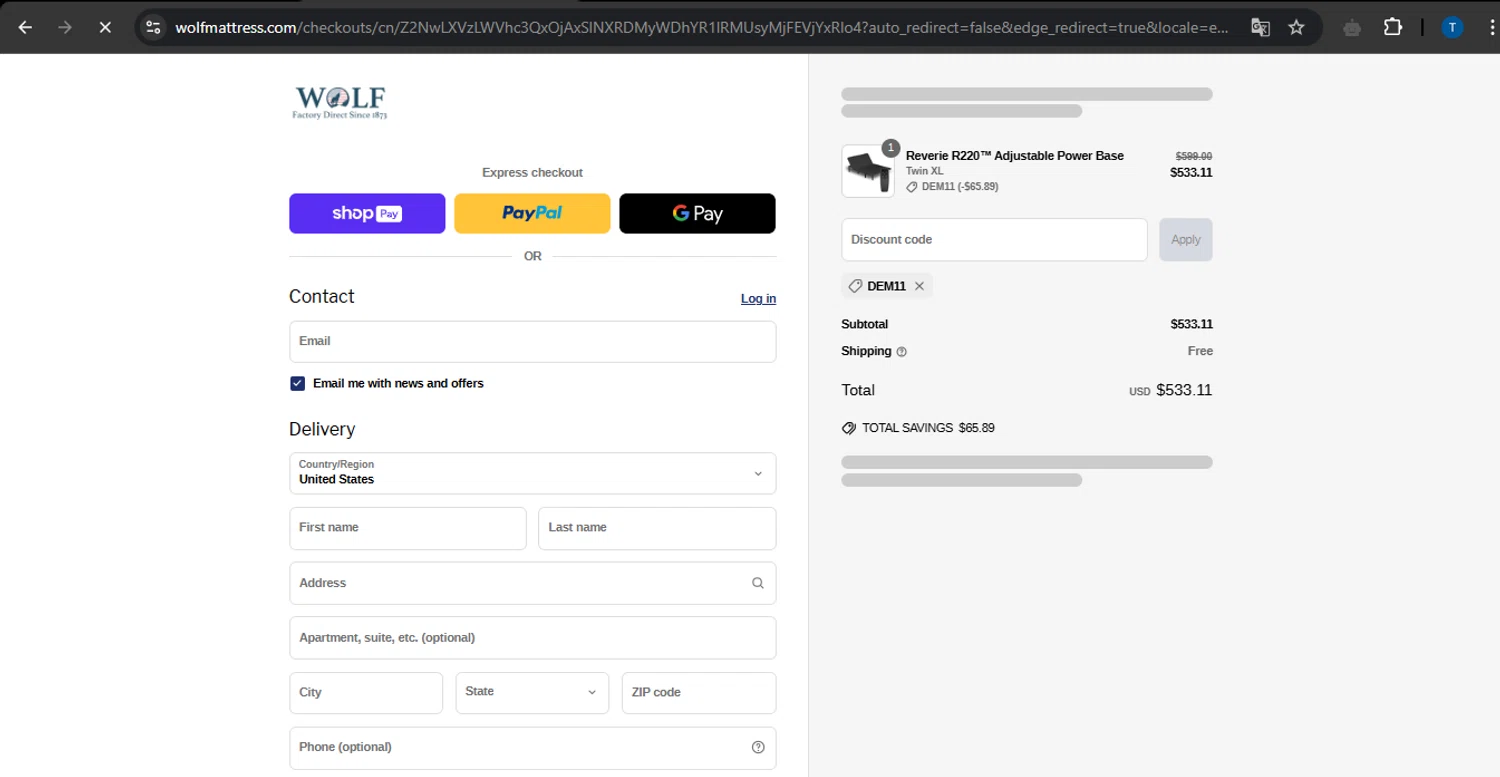Click the browser URL address bar
Screen dimensions: 1500x777
pyautogui.click(x=700, y=27)
